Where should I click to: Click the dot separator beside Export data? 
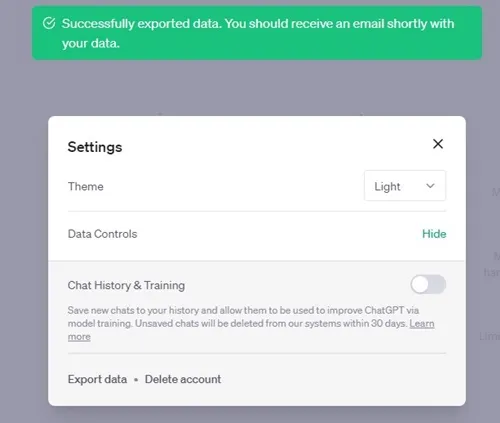pos(136,380)
